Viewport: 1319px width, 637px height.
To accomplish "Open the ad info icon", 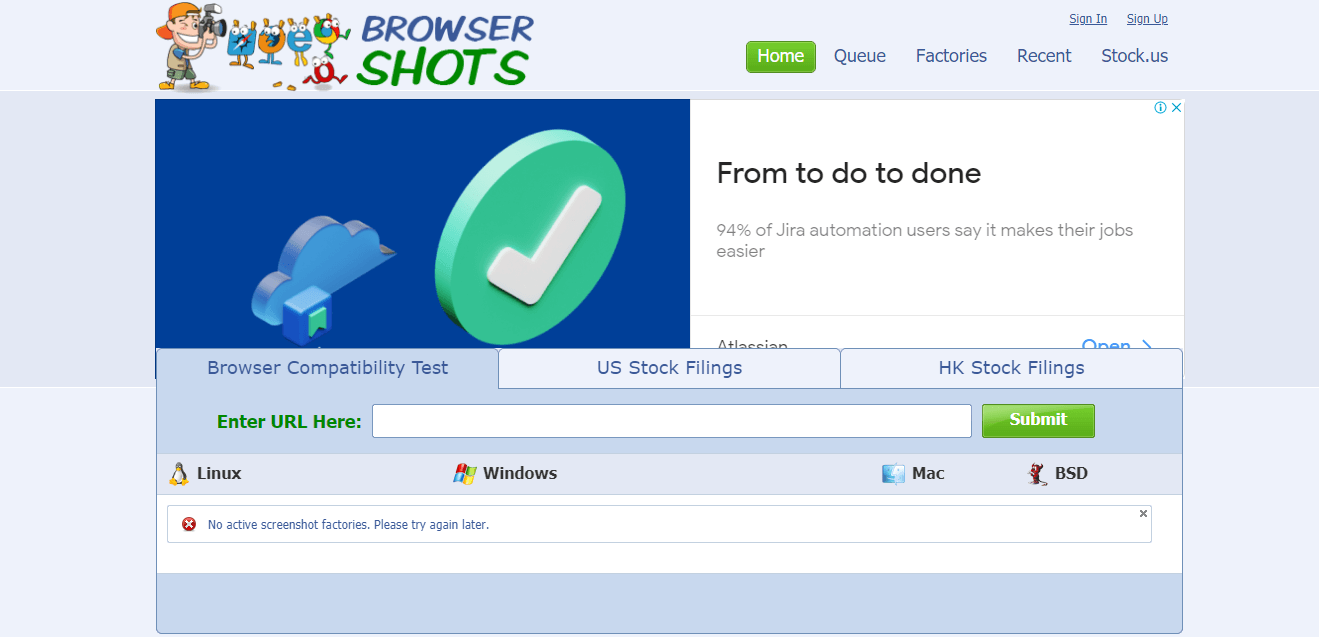I will pyautogui.click(x=1160, y=107).
